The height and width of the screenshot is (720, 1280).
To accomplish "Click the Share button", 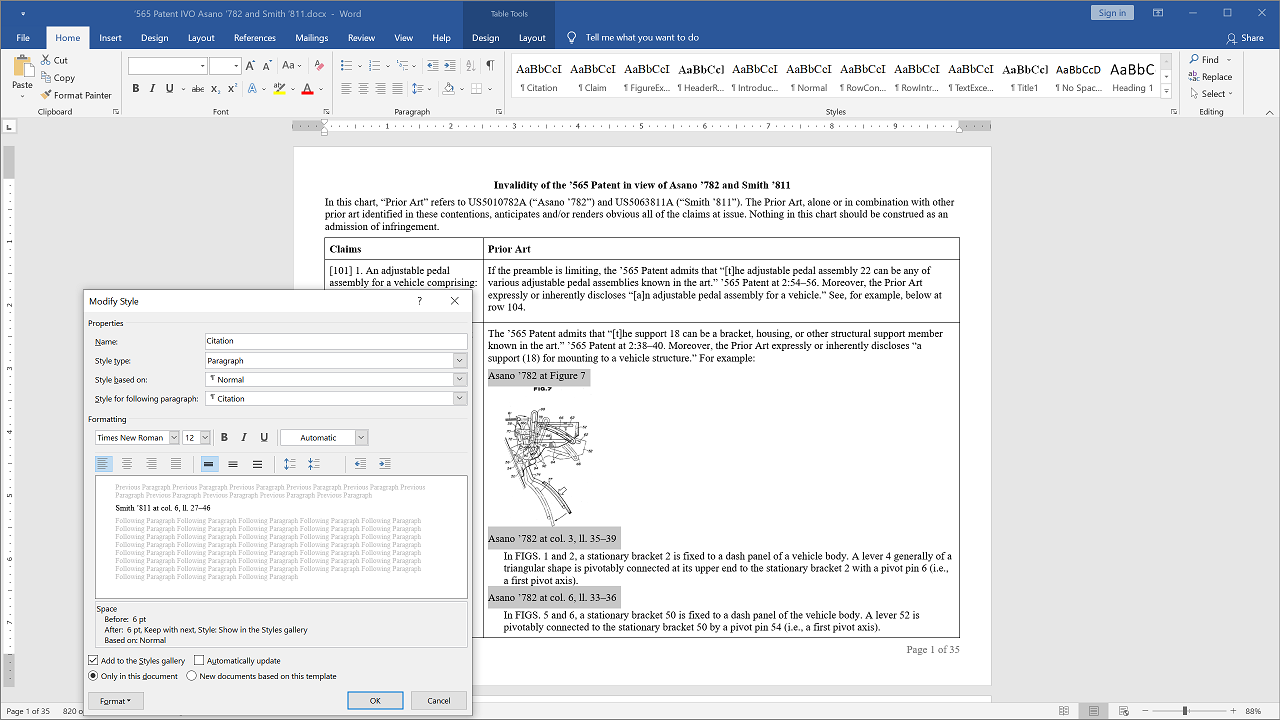I will pos(1245,38).
